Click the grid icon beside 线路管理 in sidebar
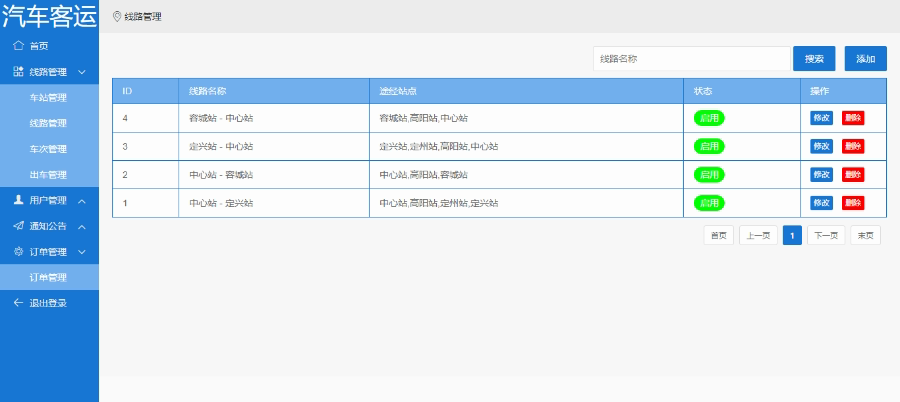 coord(18,72)
